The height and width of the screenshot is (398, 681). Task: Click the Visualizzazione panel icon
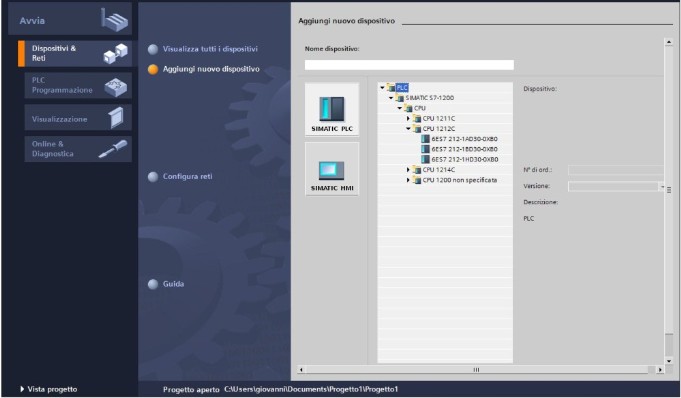(116, 118)
